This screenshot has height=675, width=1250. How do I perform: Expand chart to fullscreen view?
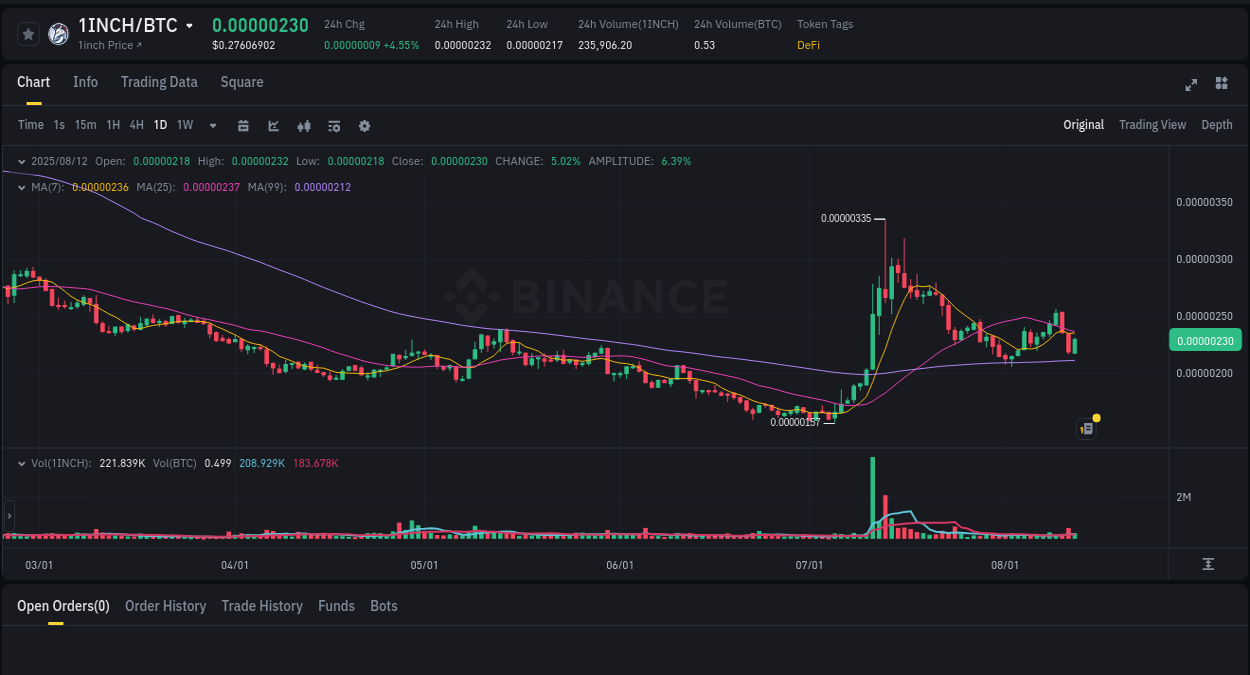1190,85
